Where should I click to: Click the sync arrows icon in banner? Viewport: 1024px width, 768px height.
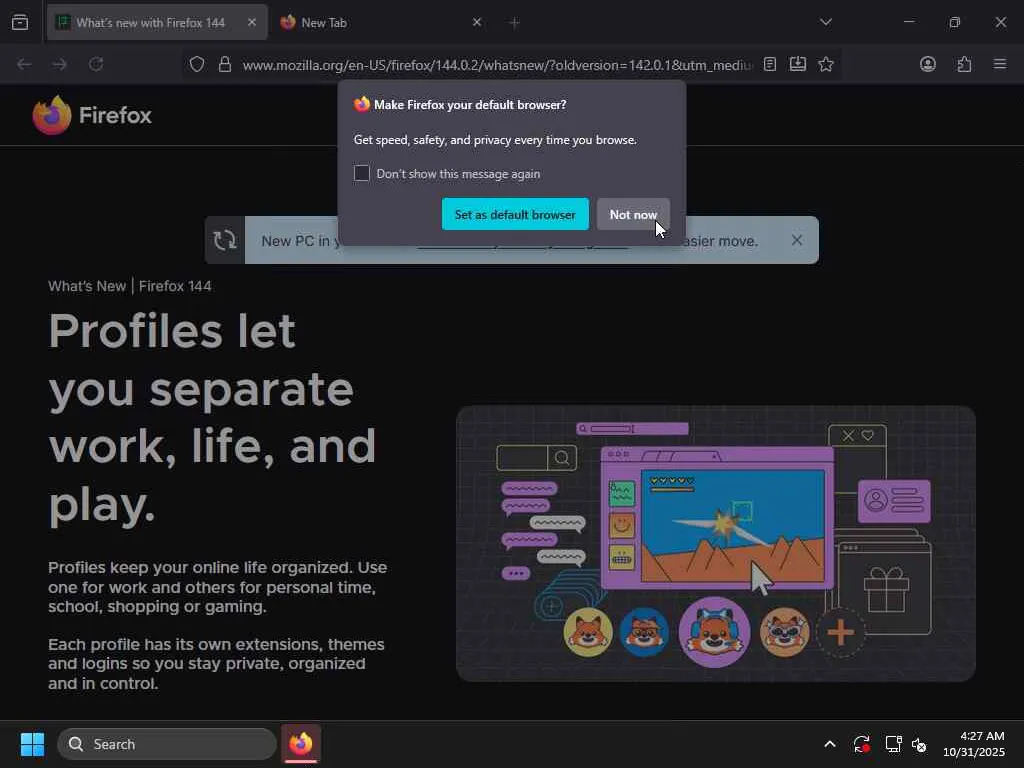225,240
